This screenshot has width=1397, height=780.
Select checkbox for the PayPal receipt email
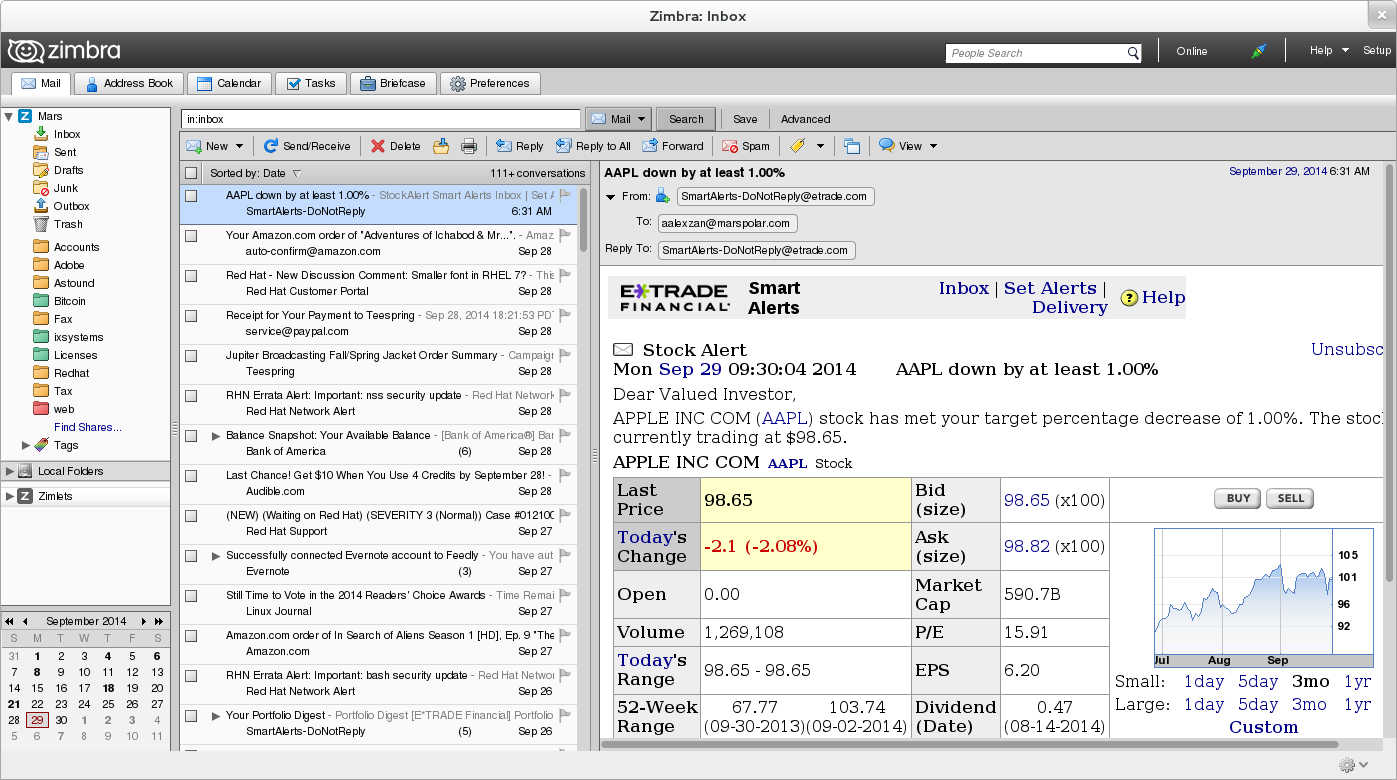(191, 316)
